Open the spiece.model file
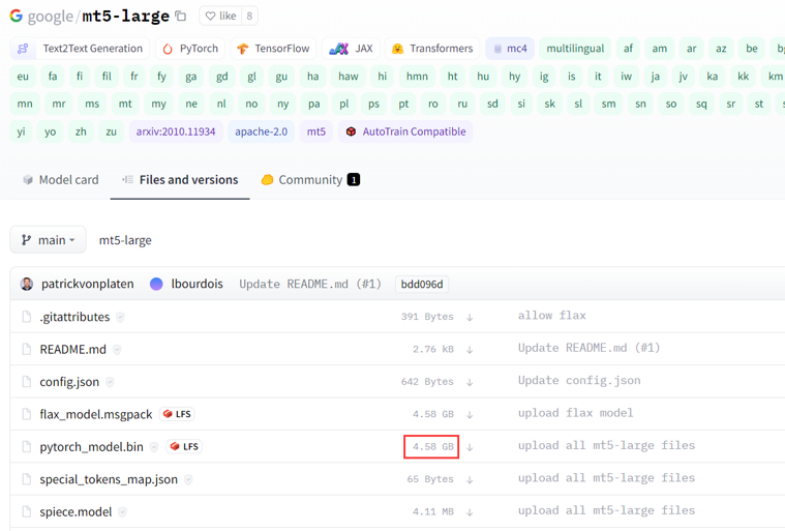Screen dimensions: 785x531 (76, 512)
